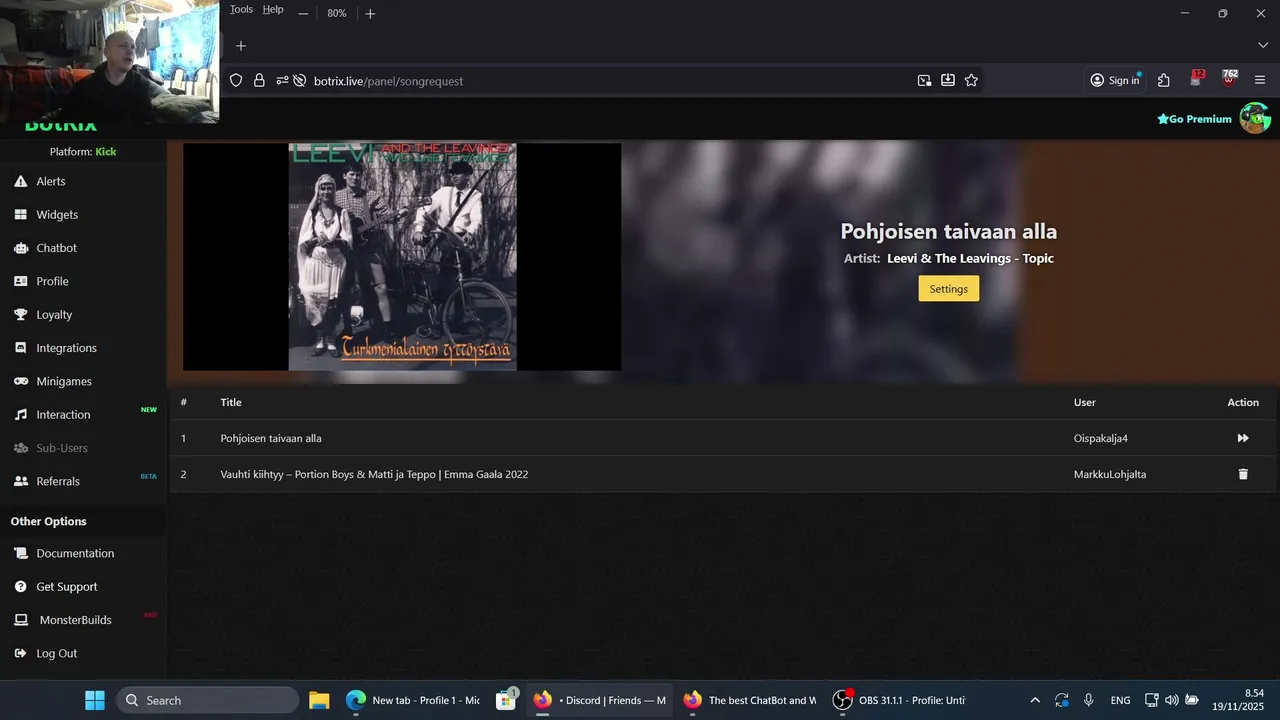The image size is (1280, 720).
Task: Open File Explorer from taskbar
Action: click(x=319, y=700)
